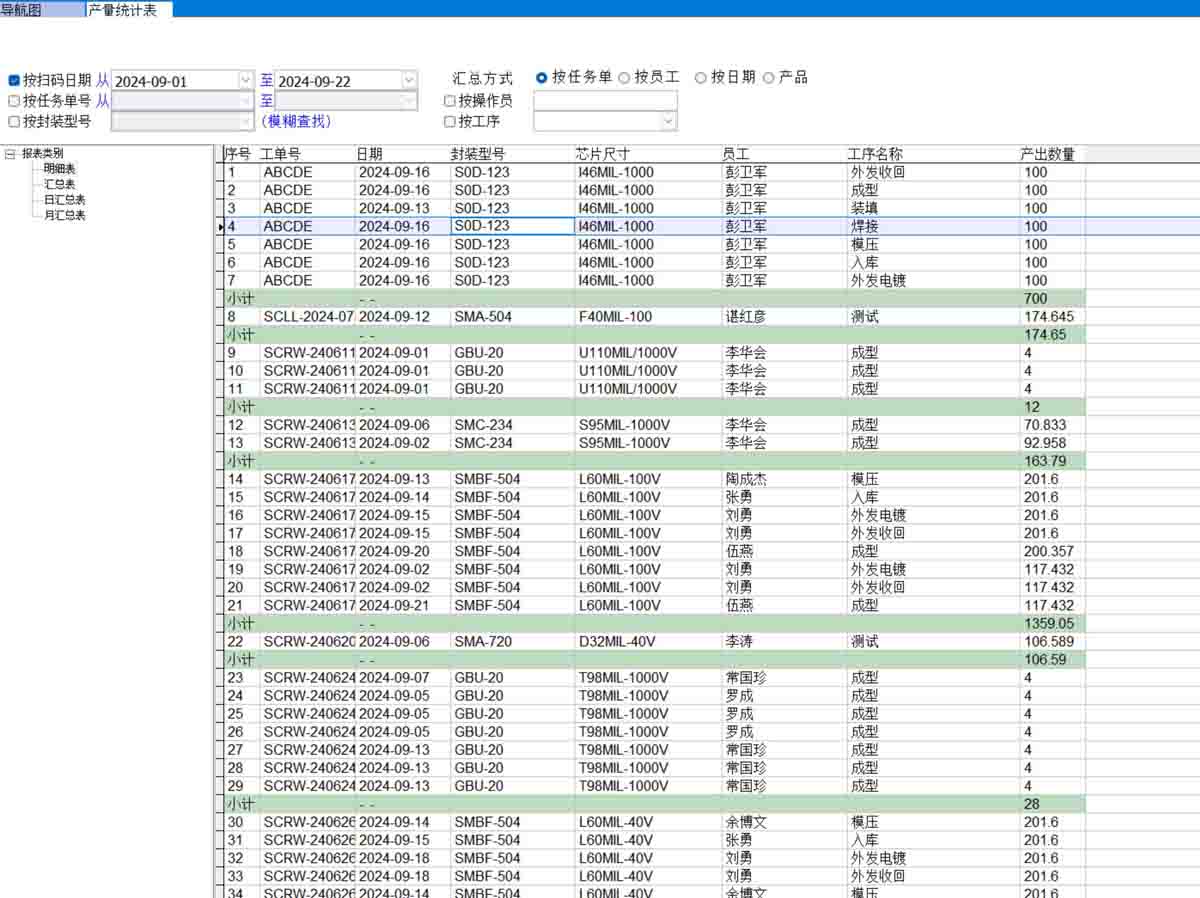
Task: Enable the 按任务单号 filter checkbox
Action: click(14, 101)
